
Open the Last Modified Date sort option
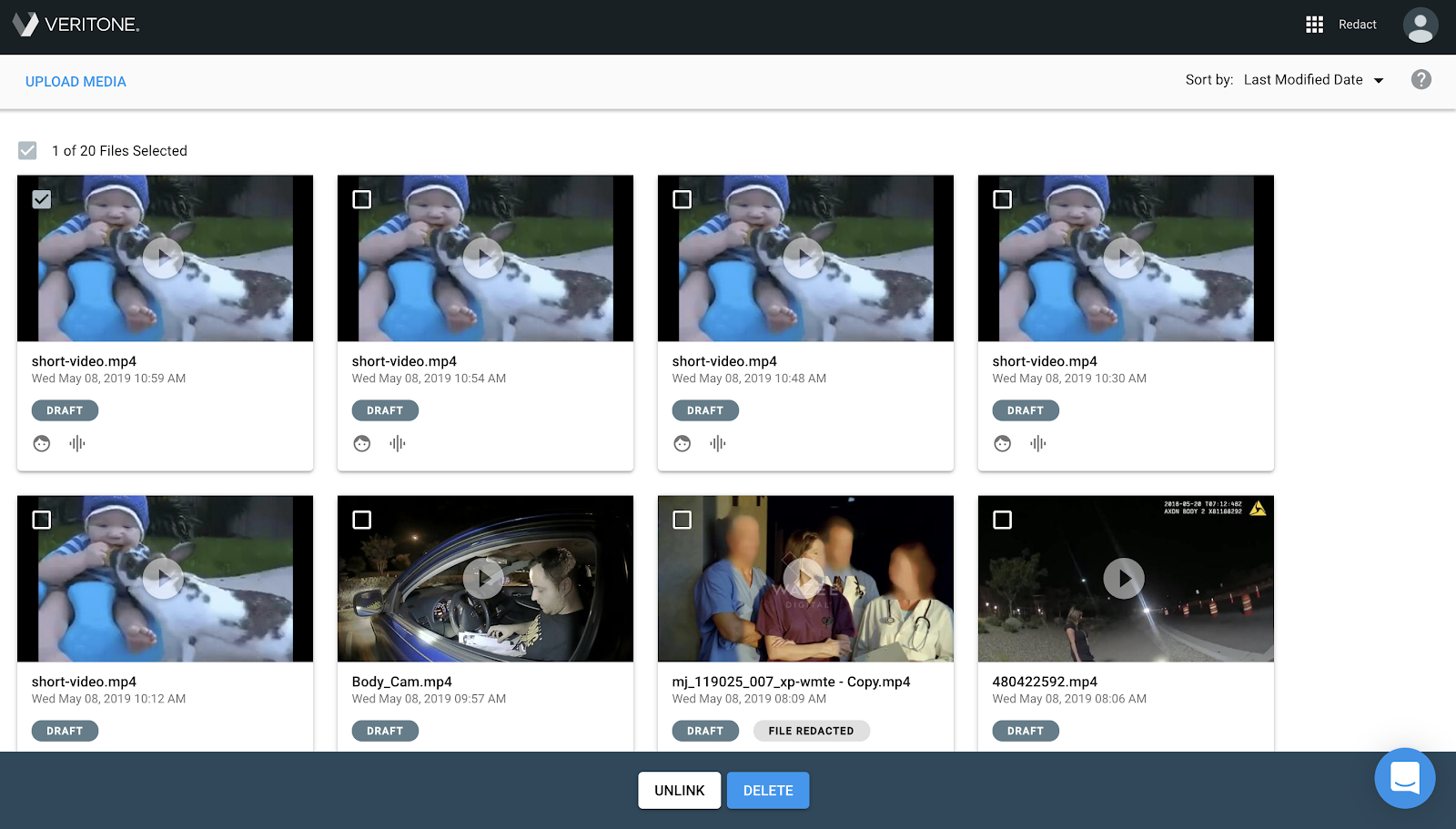coord(1302,80)
